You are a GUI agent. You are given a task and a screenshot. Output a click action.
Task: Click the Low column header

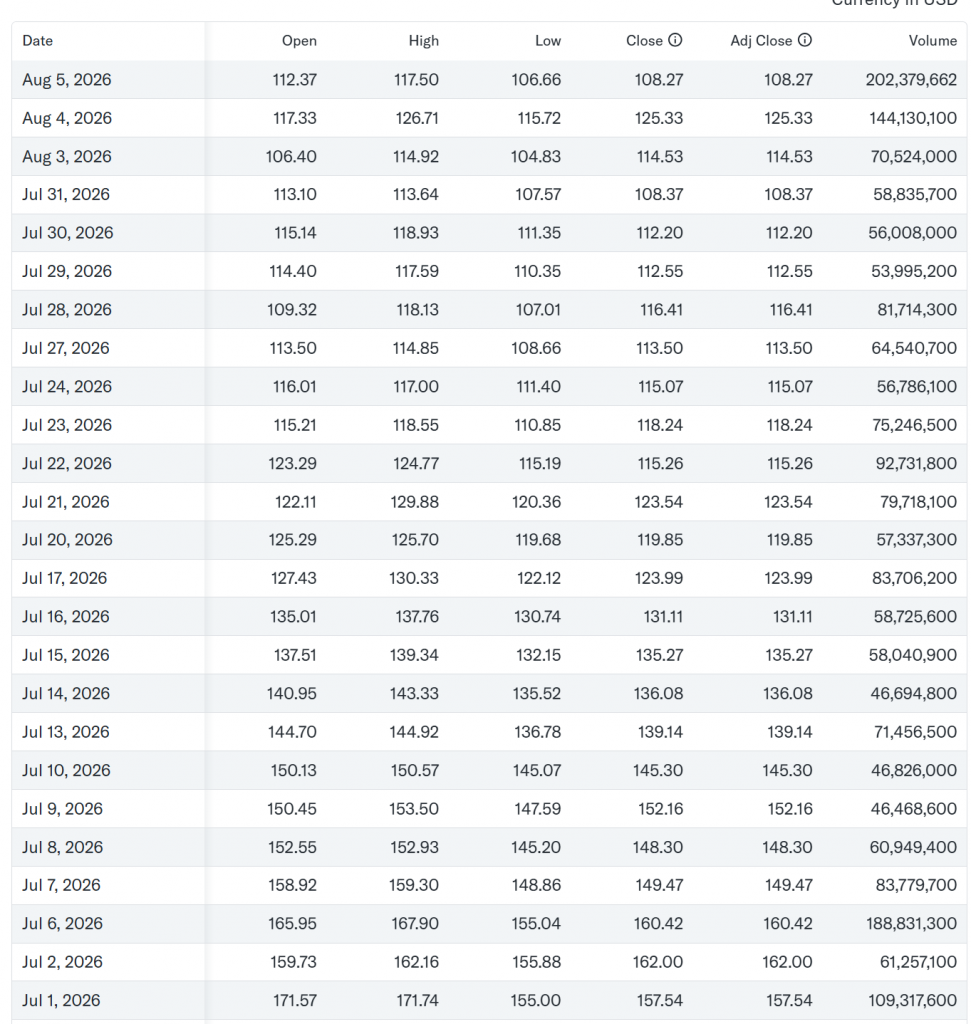pyautogui.click(x=548, y=40)
